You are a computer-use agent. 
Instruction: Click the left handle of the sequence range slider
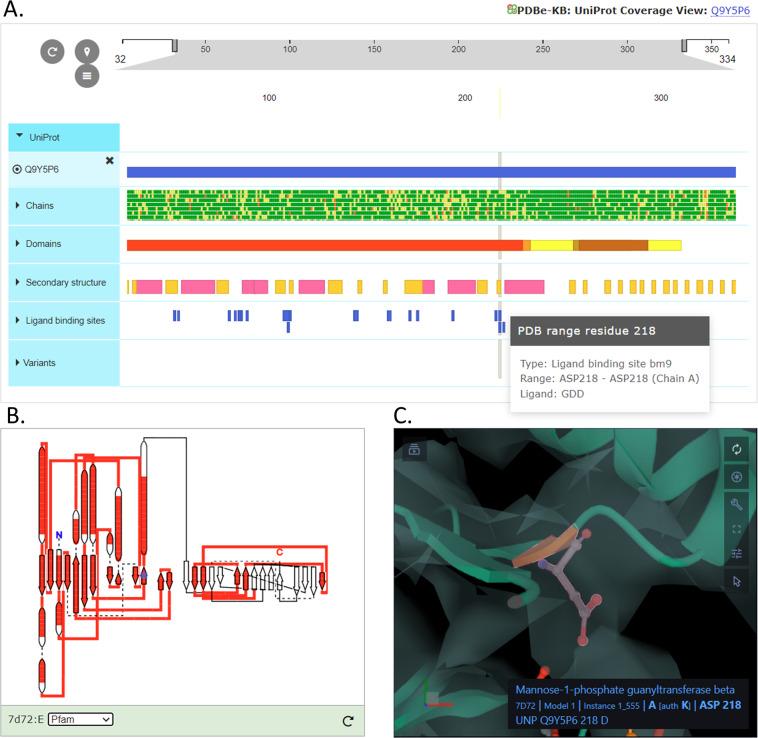click(x=175, y=45)
